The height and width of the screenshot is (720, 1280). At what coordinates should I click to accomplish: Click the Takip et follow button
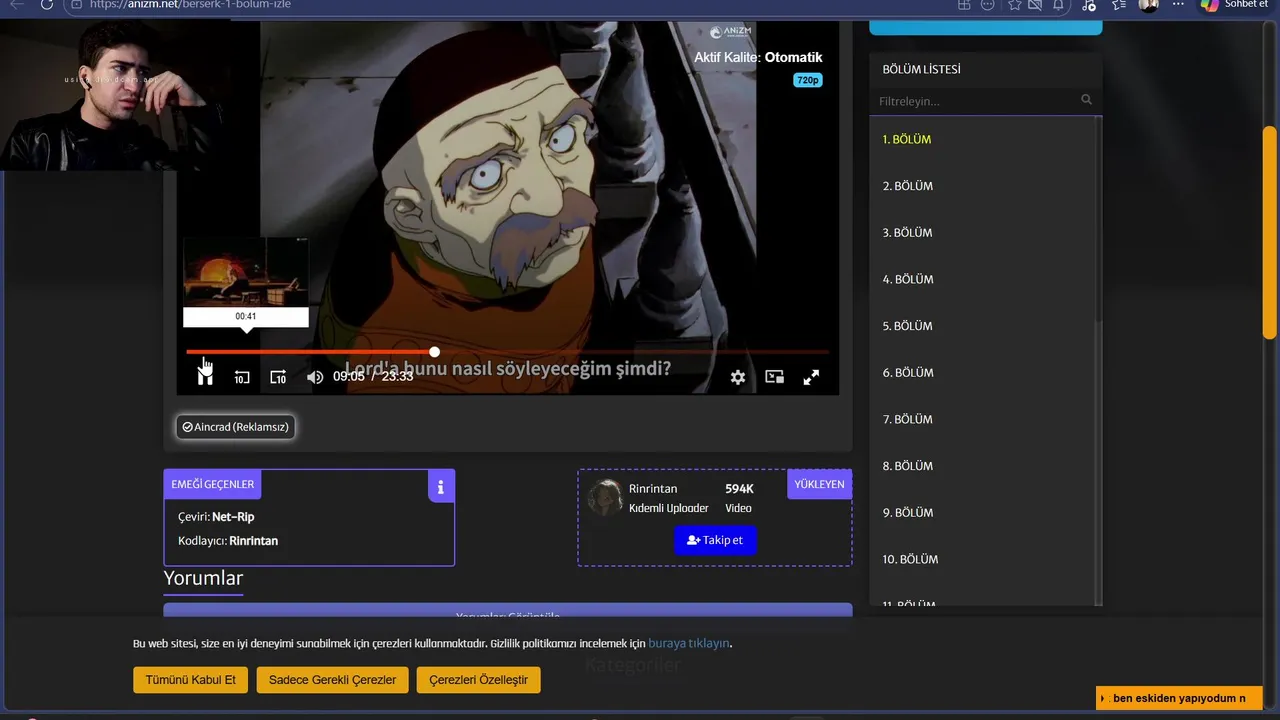(715, 540)
